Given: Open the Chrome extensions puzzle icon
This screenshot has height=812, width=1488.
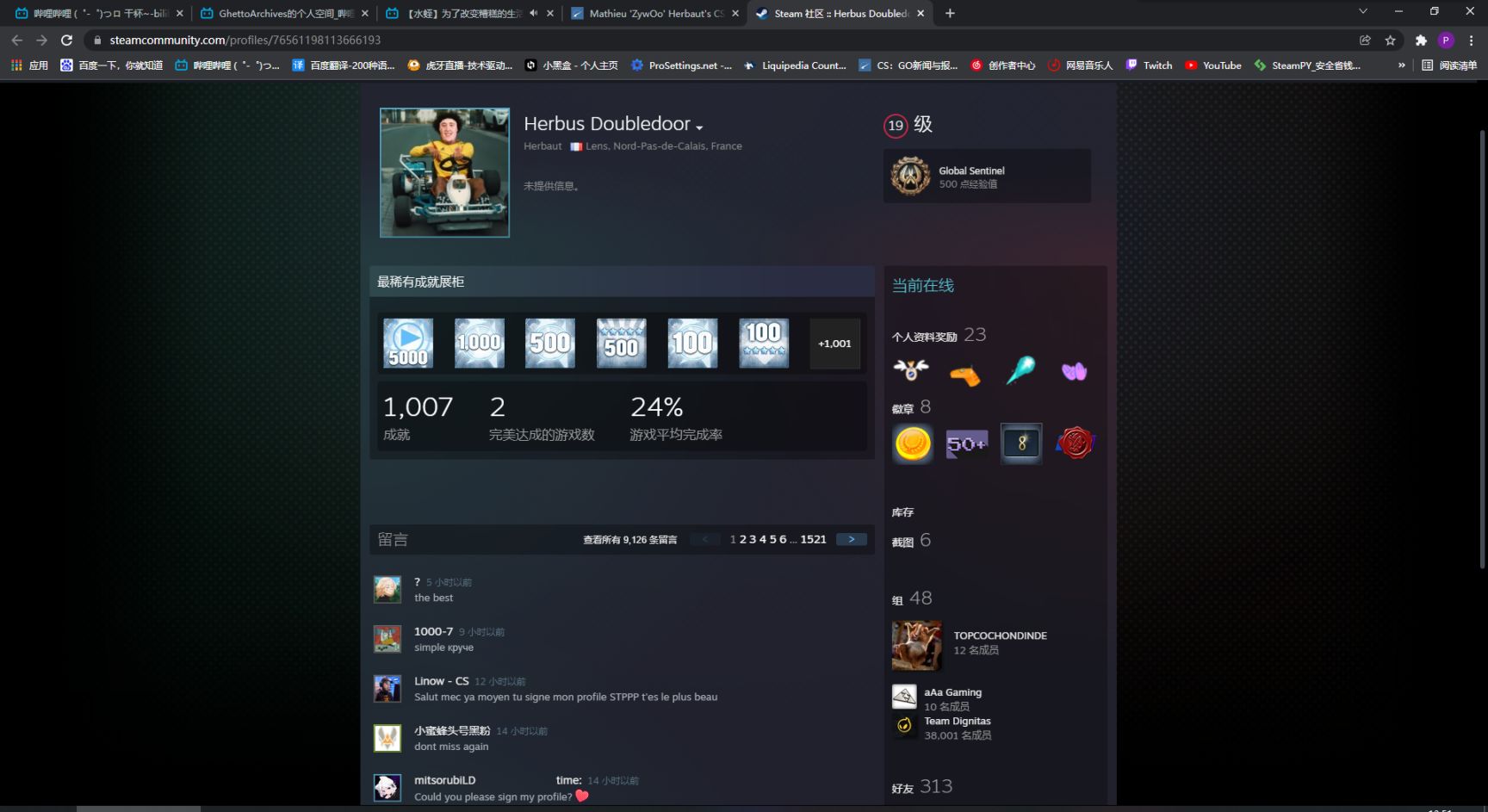Looking at the screenshot, I should click(1421, 40).
